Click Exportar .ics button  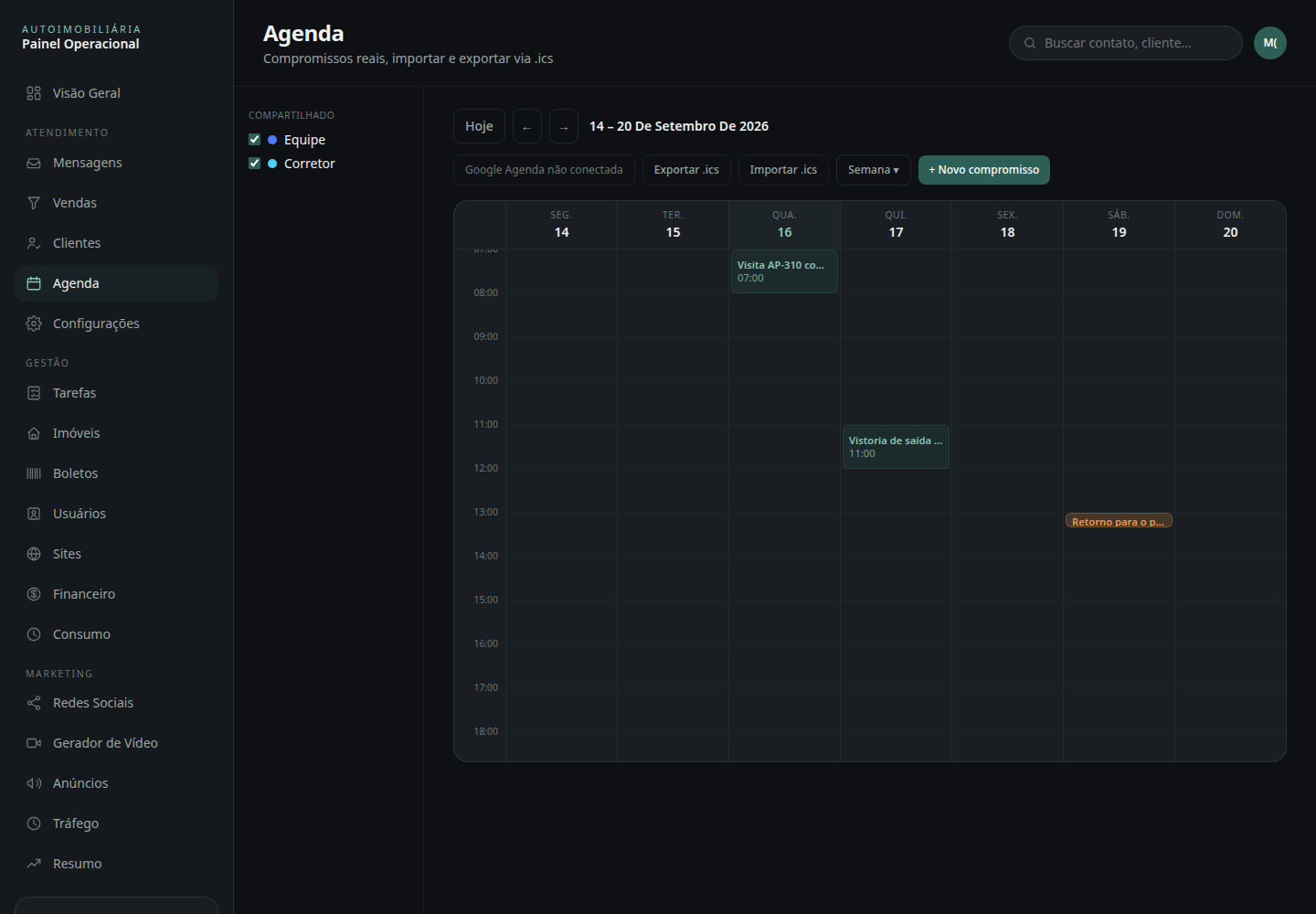click(x=686, y=170)
